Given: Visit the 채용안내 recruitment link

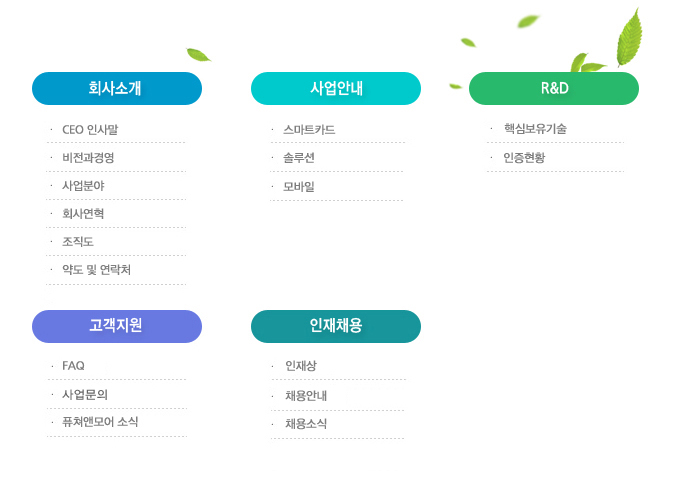Looking at the screenshot, I should pyautogui.click(x=306, y=396).
